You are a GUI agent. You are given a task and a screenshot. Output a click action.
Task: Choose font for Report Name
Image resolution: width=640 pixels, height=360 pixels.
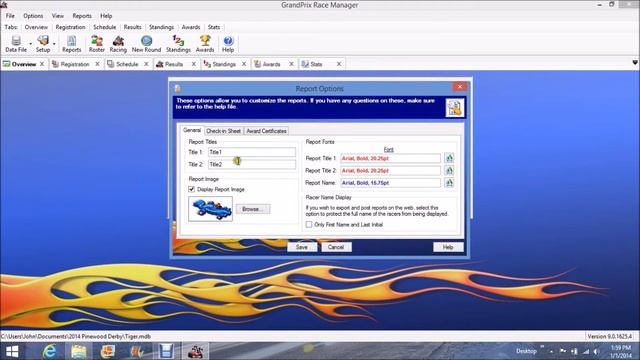[449, 182]
